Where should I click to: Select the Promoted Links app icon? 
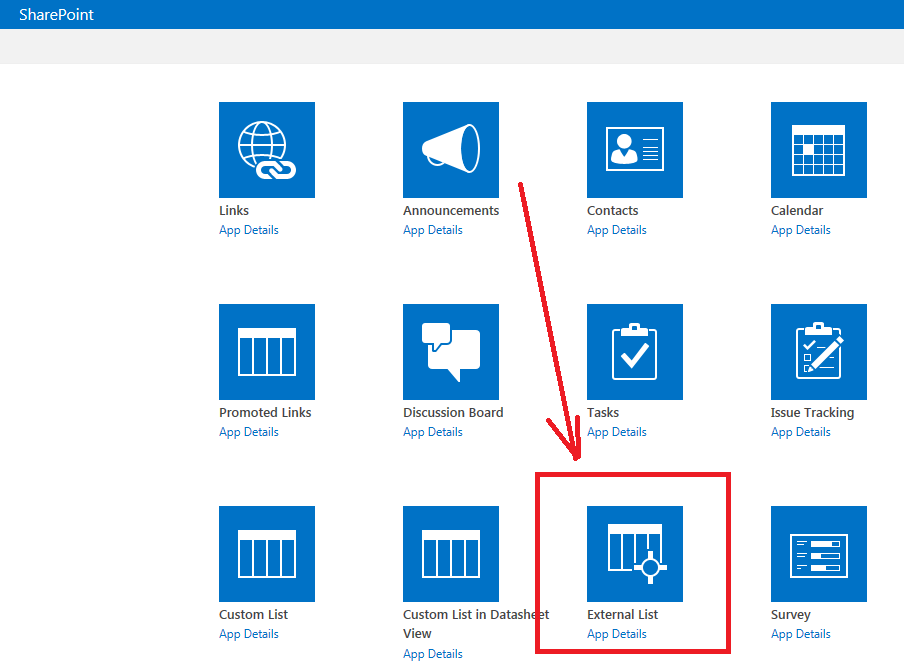click(266, 352)
